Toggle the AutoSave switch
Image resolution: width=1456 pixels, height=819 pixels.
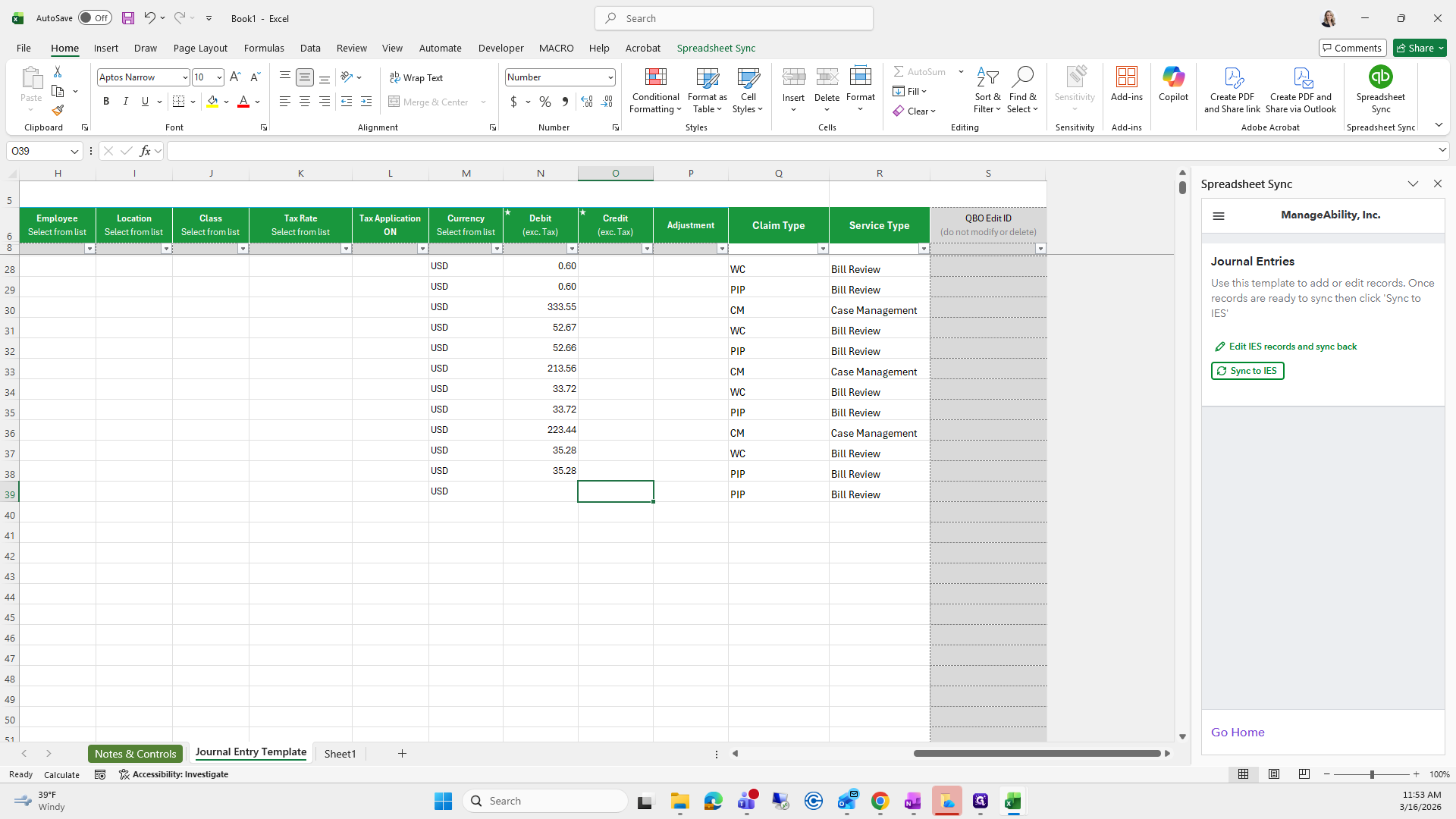tap(95, 18)
